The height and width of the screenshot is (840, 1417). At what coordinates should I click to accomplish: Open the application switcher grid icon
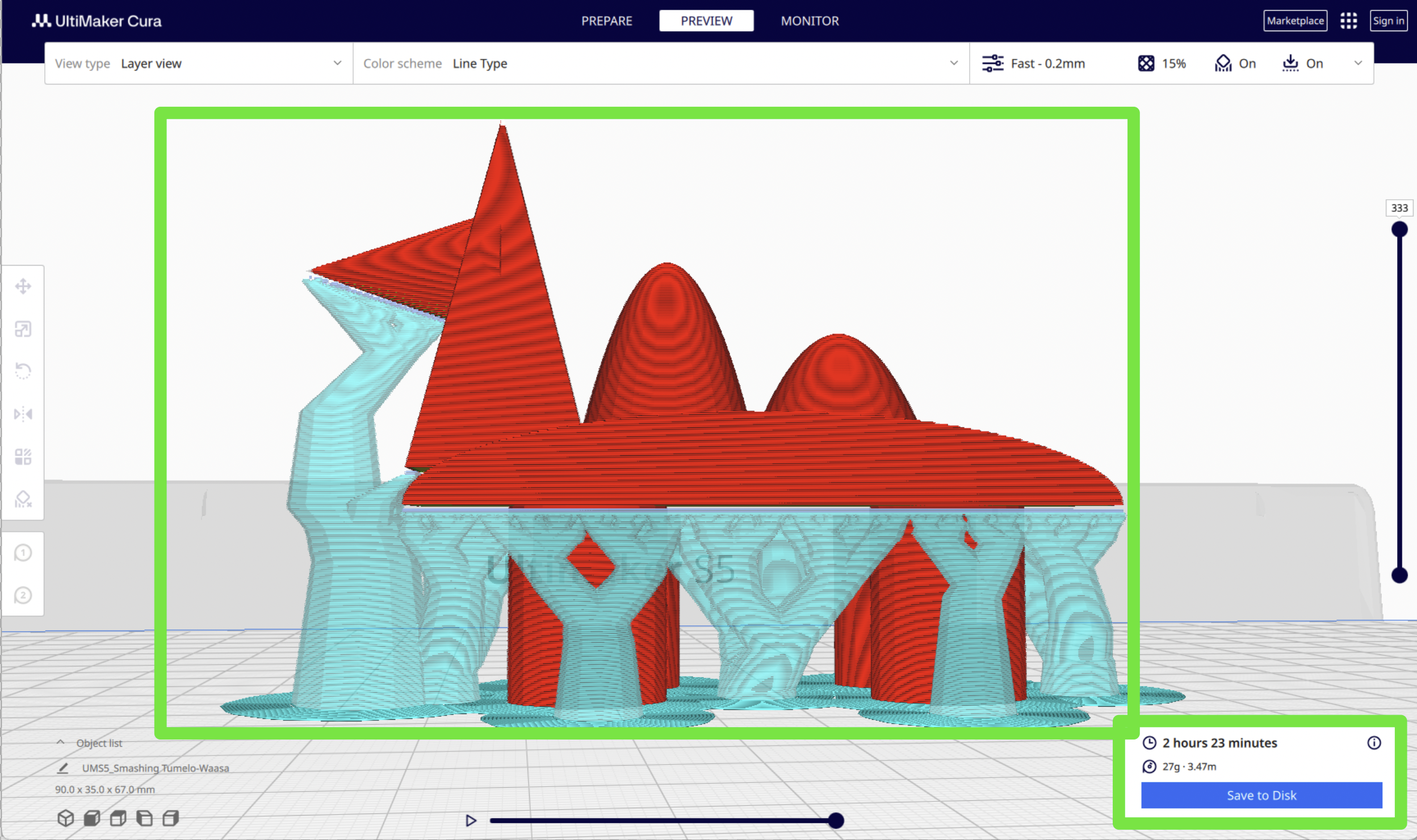(1349, 21)
